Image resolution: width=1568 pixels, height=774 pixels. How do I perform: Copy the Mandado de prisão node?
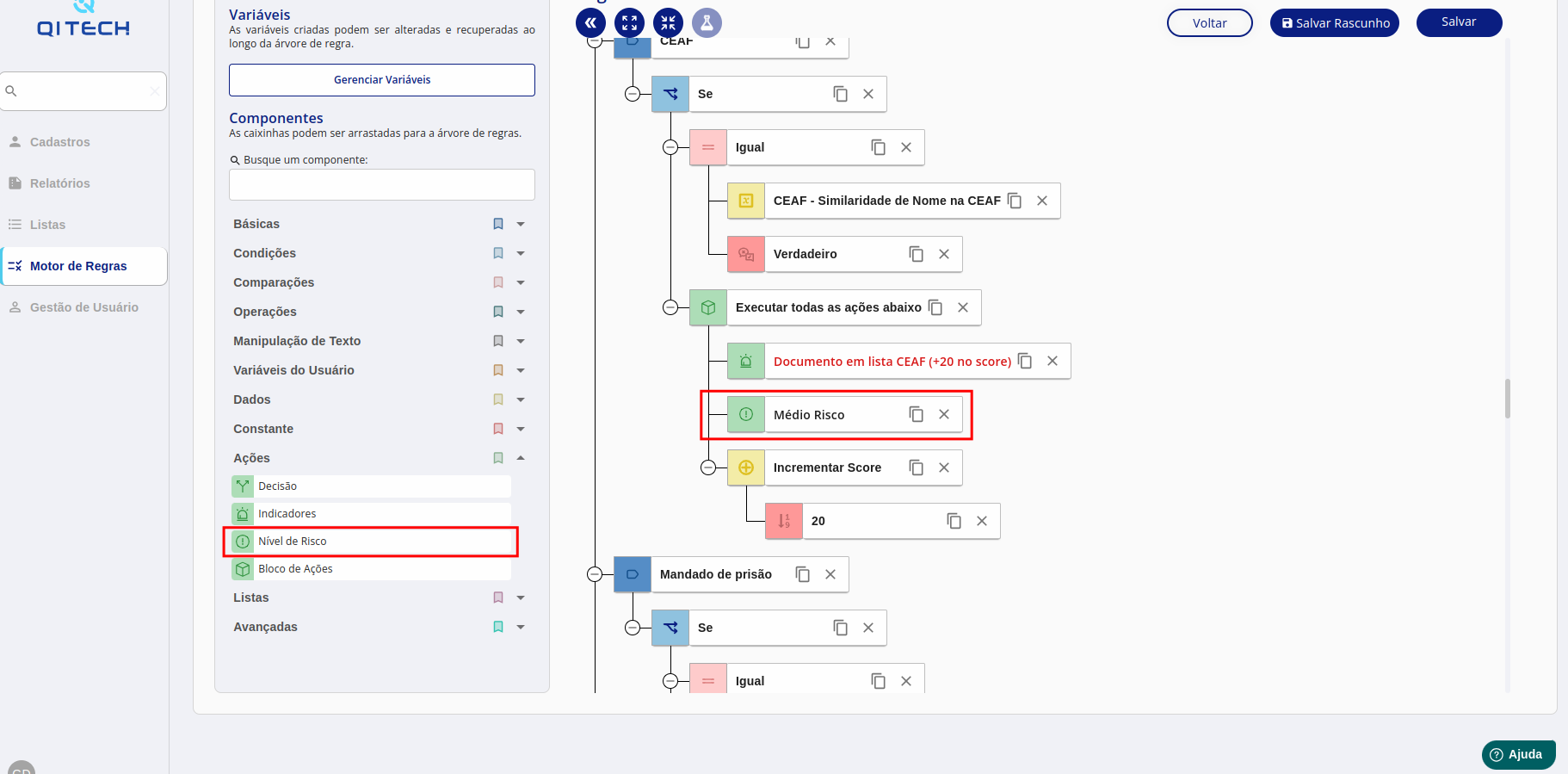tap(803, 574)
